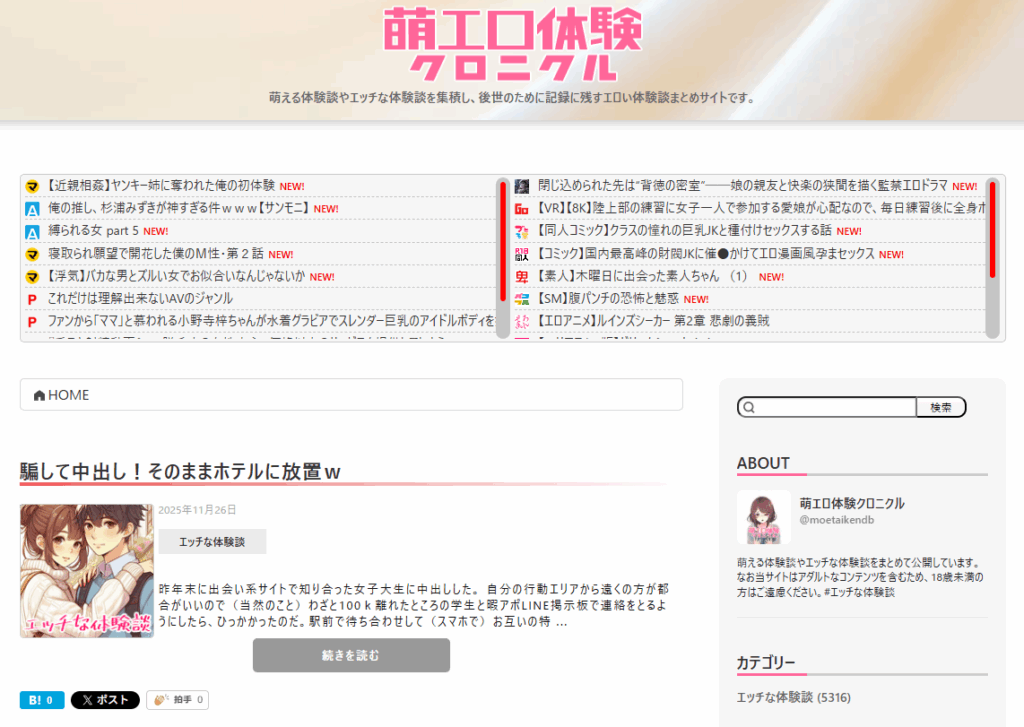Image resolution: width=1024 pixels, height=727 pixels.
Task: Click the home icon on the HOME breadcrumb
Action: point(39,394)
